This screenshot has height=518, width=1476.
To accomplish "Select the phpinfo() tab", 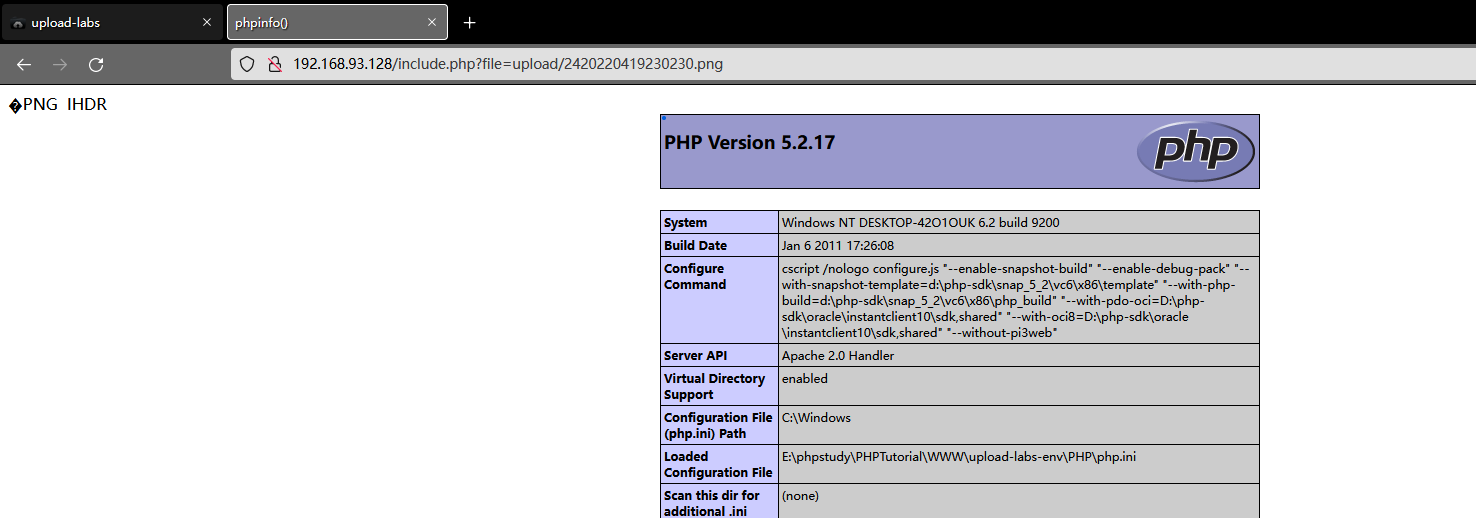I will click(338, 22).
